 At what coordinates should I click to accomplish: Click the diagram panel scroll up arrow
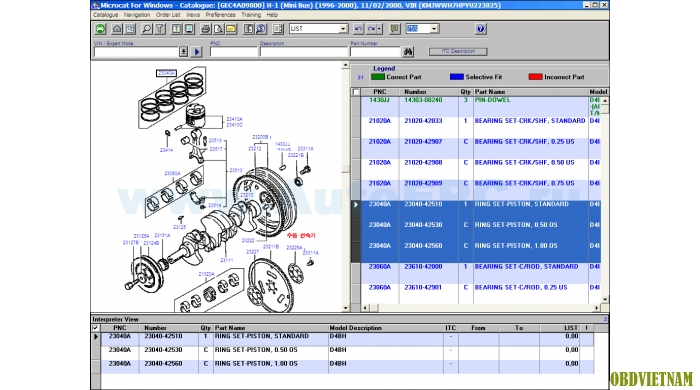(345, 66)
